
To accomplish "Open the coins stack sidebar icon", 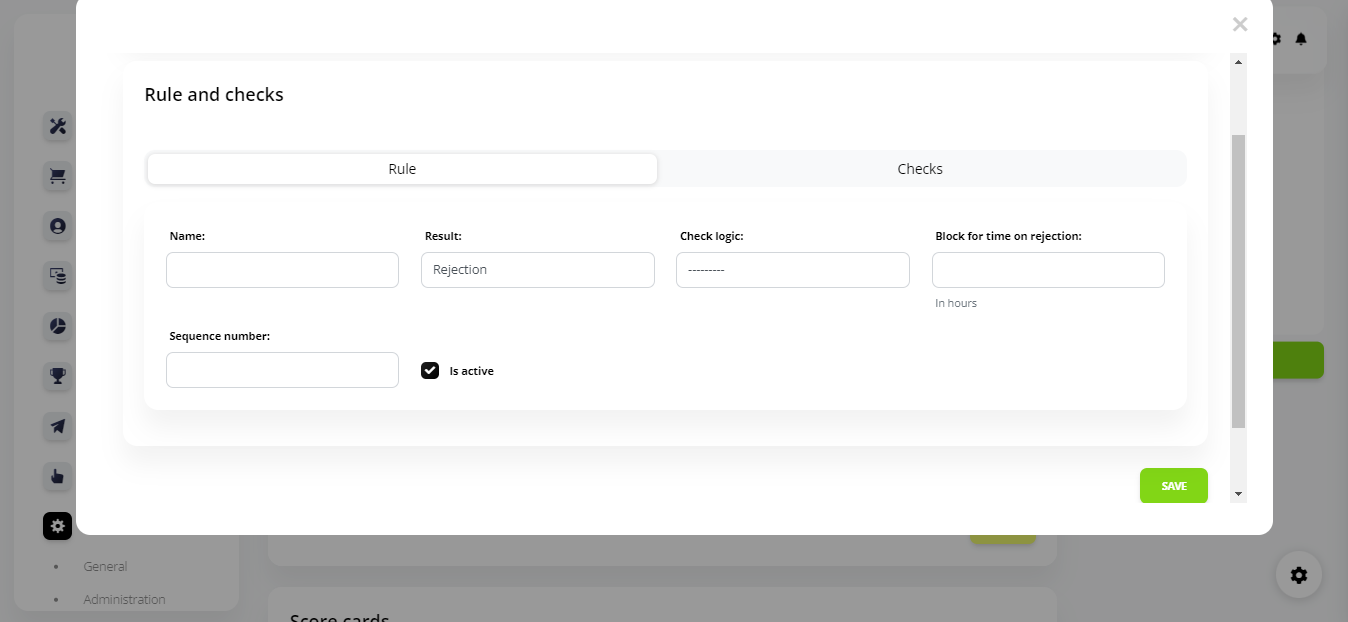I will coord(58,276).
